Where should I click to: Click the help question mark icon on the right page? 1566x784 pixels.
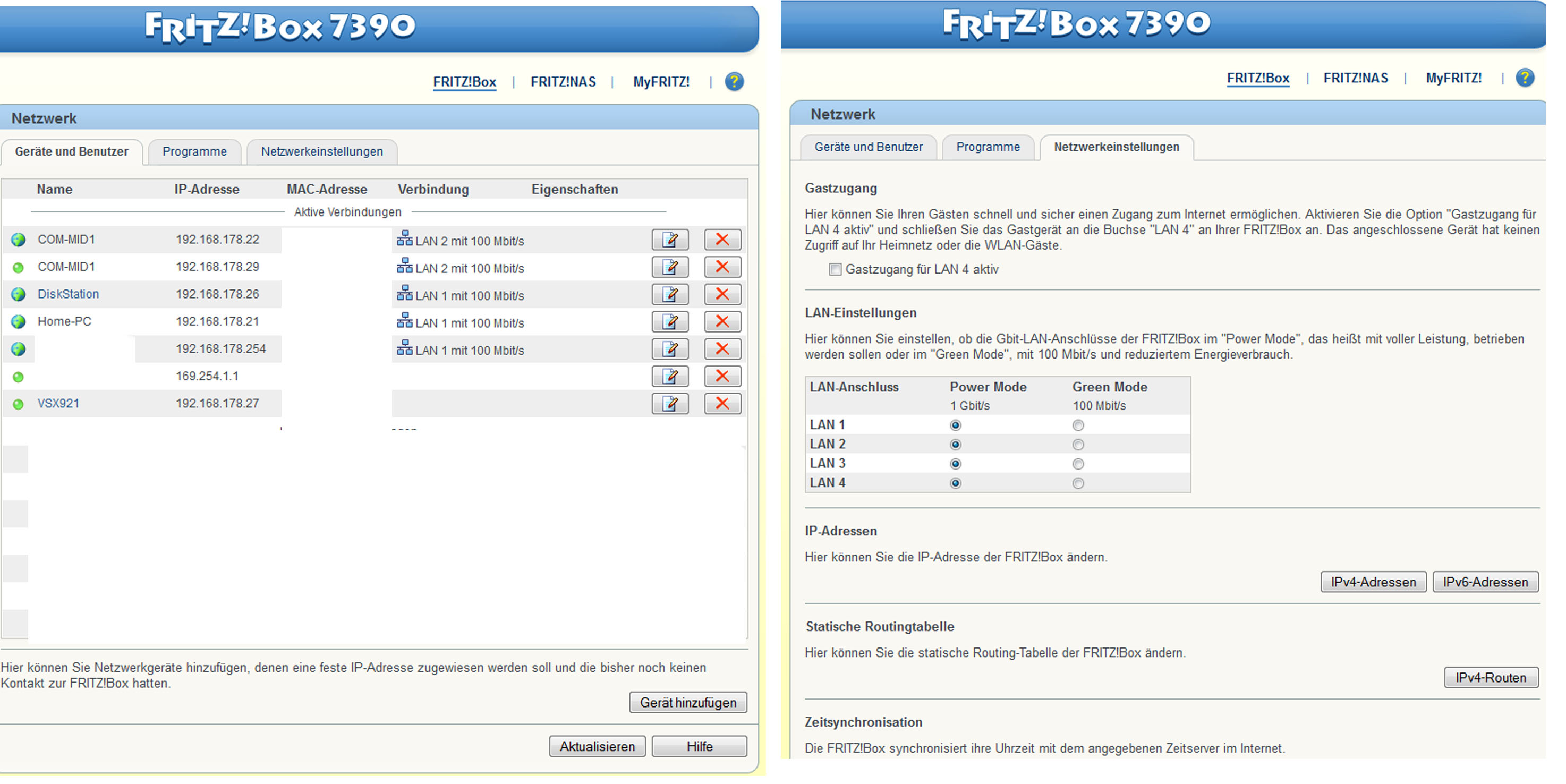click(1524, 78)
